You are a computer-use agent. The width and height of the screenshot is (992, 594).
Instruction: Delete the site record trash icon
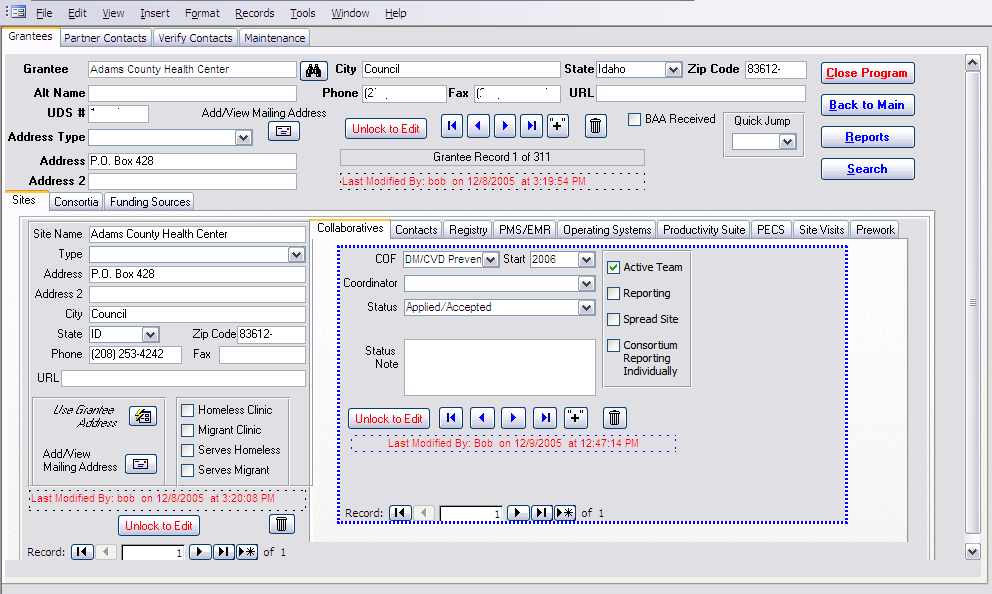tap(282, 524)
